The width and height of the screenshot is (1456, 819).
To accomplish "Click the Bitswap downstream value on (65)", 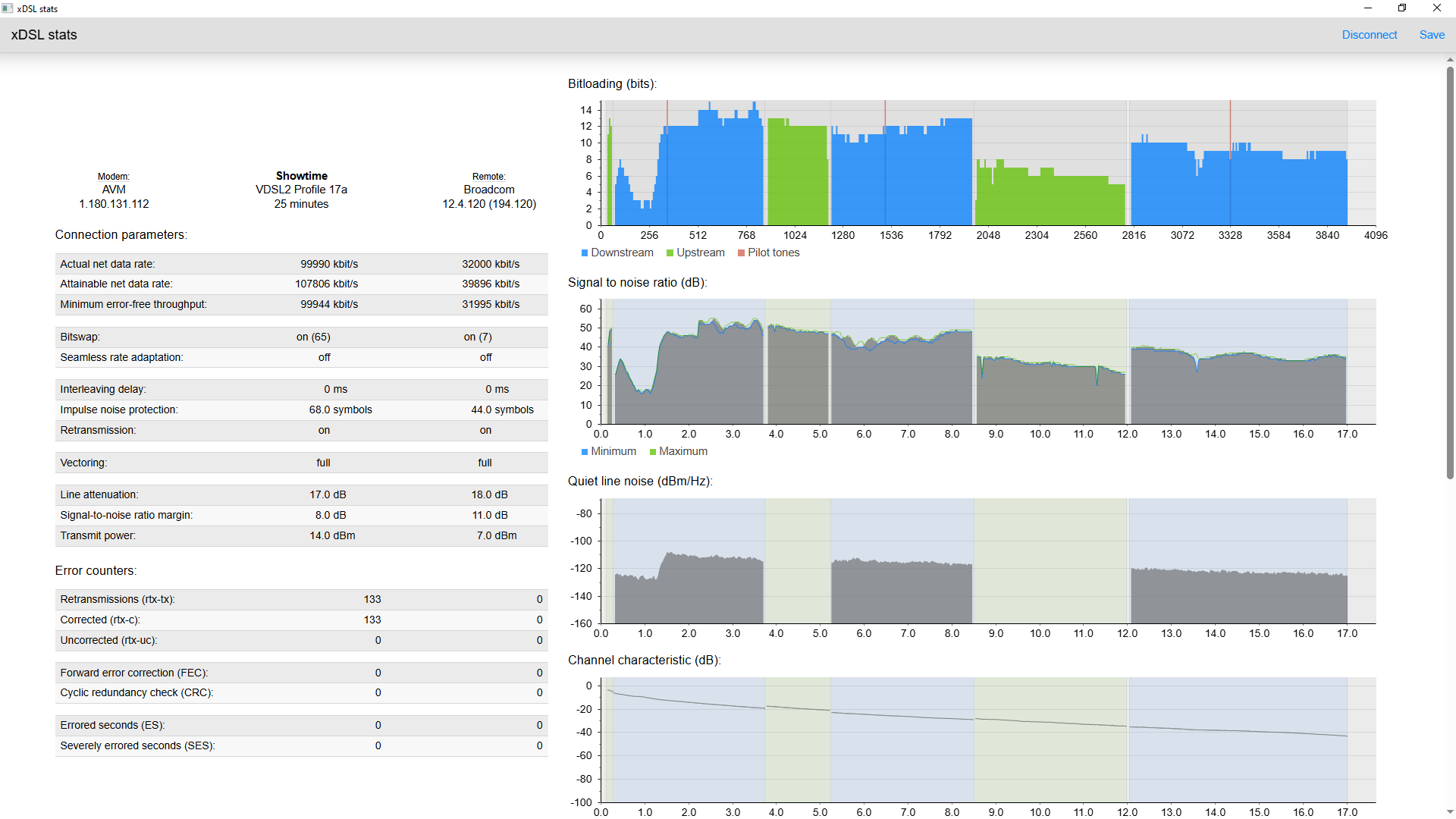I will [x=313, y=337].
